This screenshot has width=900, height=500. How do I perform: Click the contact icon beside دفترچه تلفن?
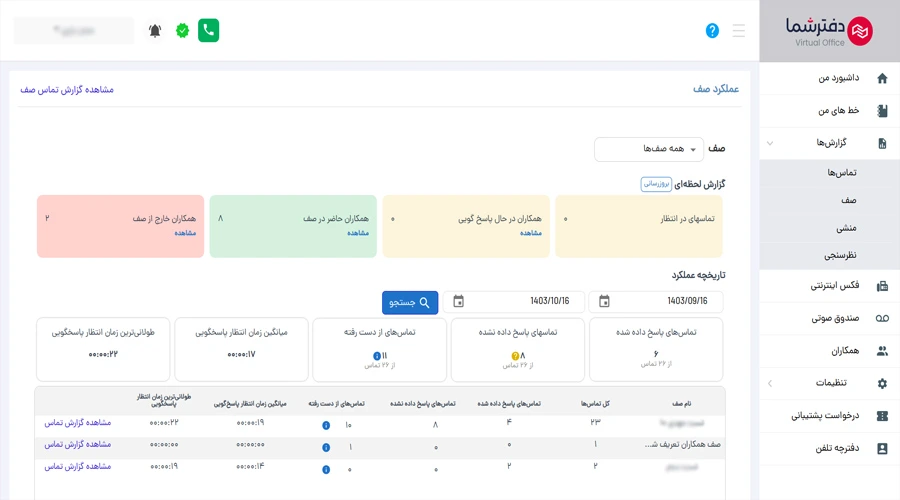882,448
